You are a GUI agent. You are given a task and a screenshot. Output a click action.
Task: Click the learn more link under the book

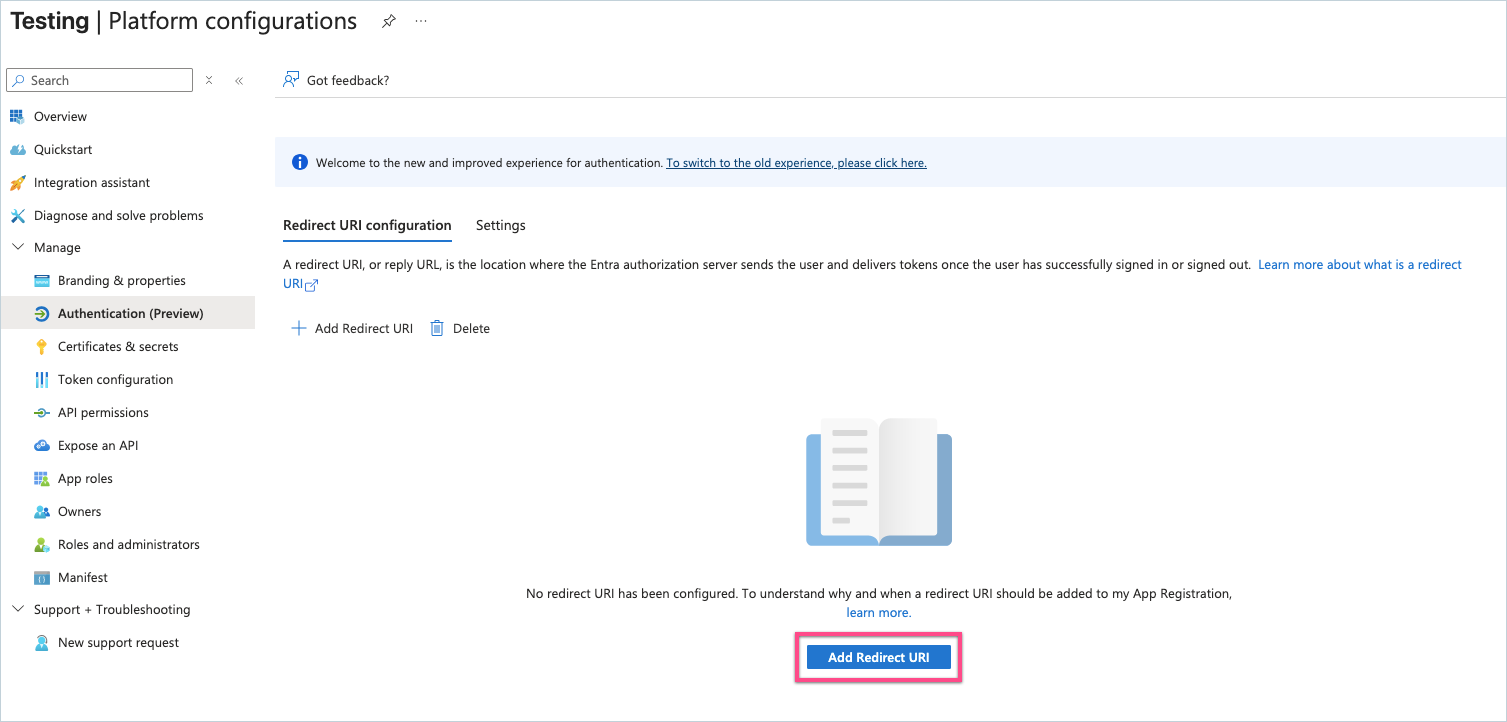point(879,612)
